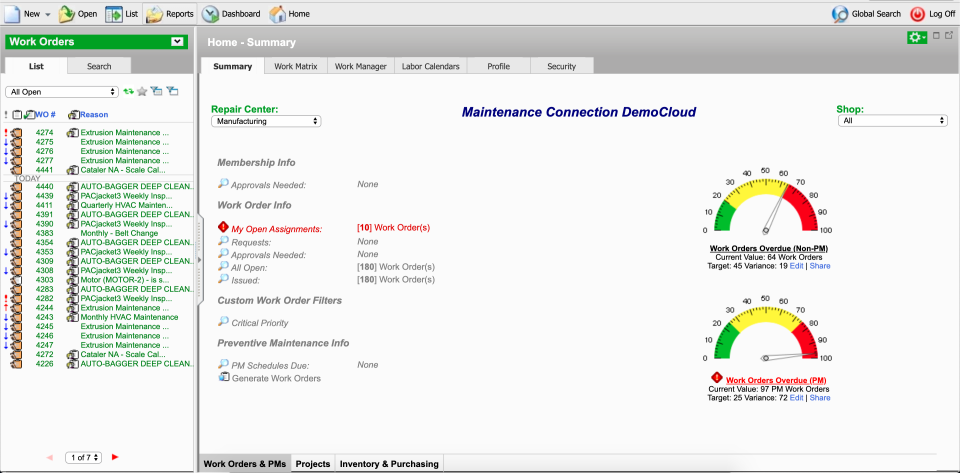
Task: Switch to the Search tab in left panel
Action: tap(99, 66)
